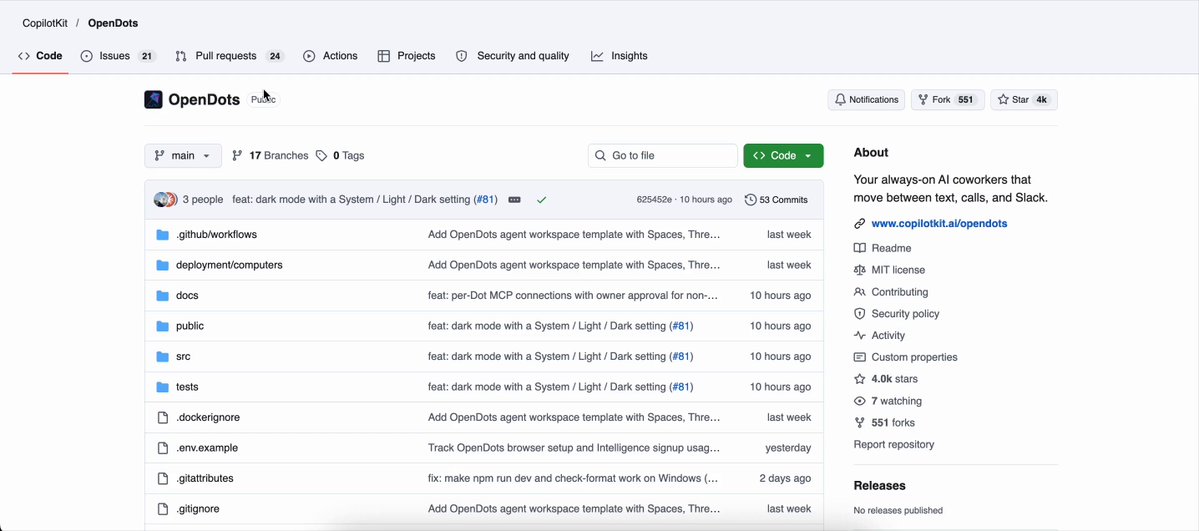The width and height of the screenshot is (1199, 531).
Task: Open the src folder
Action: (x=184, y=357)
